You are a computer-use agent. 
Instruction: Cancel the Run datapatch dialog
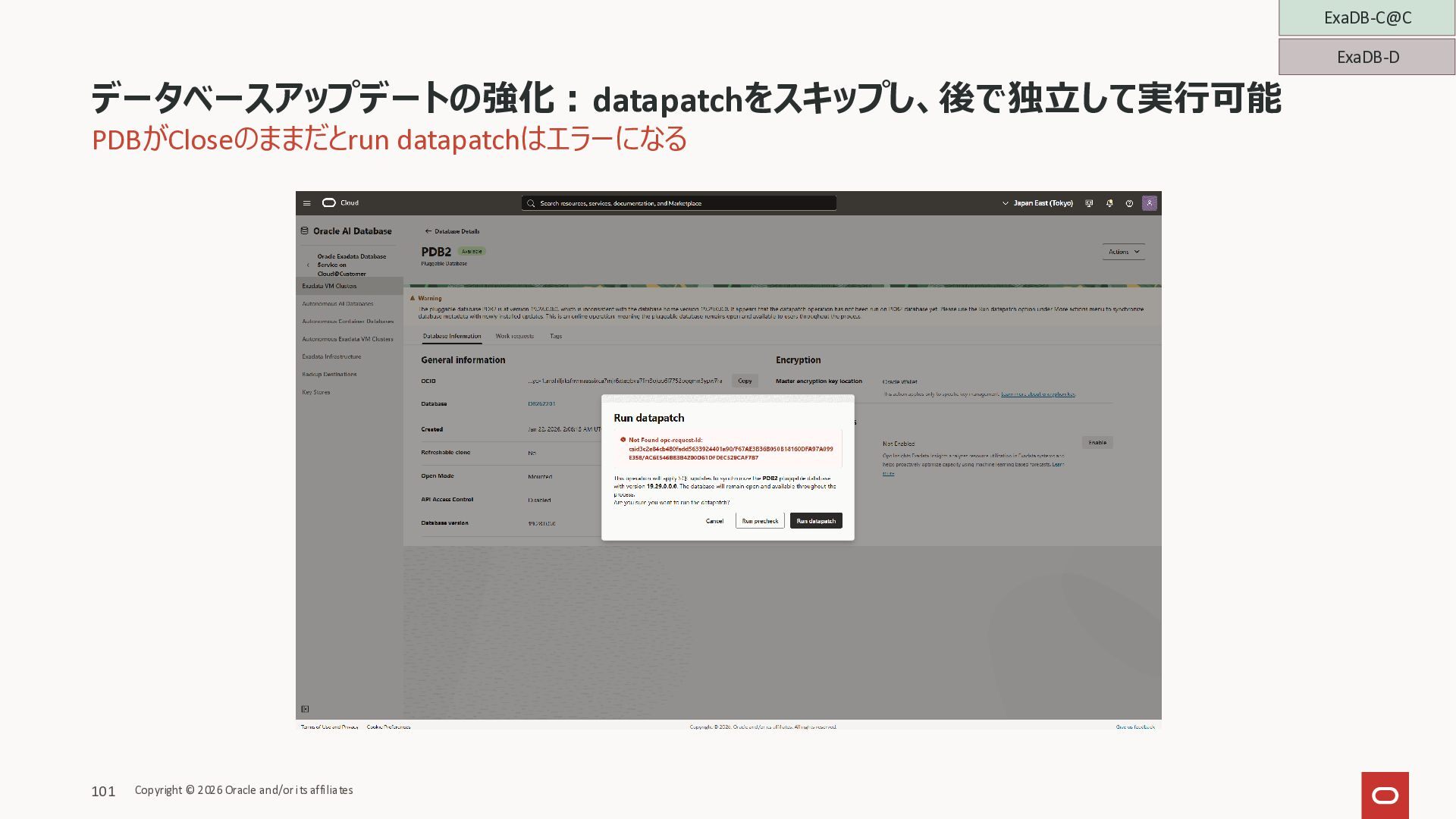[714, 521]
